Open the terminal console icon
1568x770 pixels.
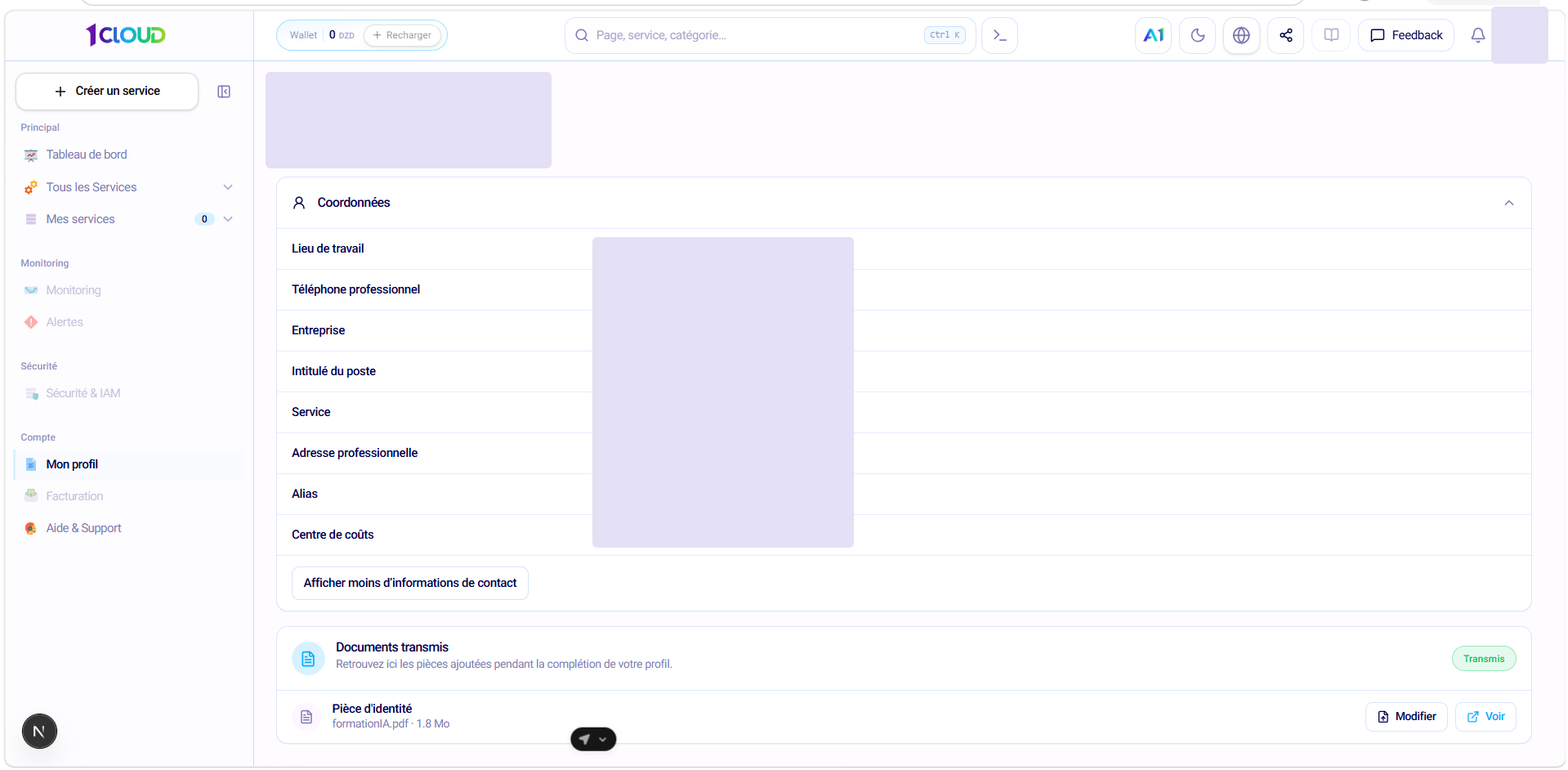(x=999, y=35)
